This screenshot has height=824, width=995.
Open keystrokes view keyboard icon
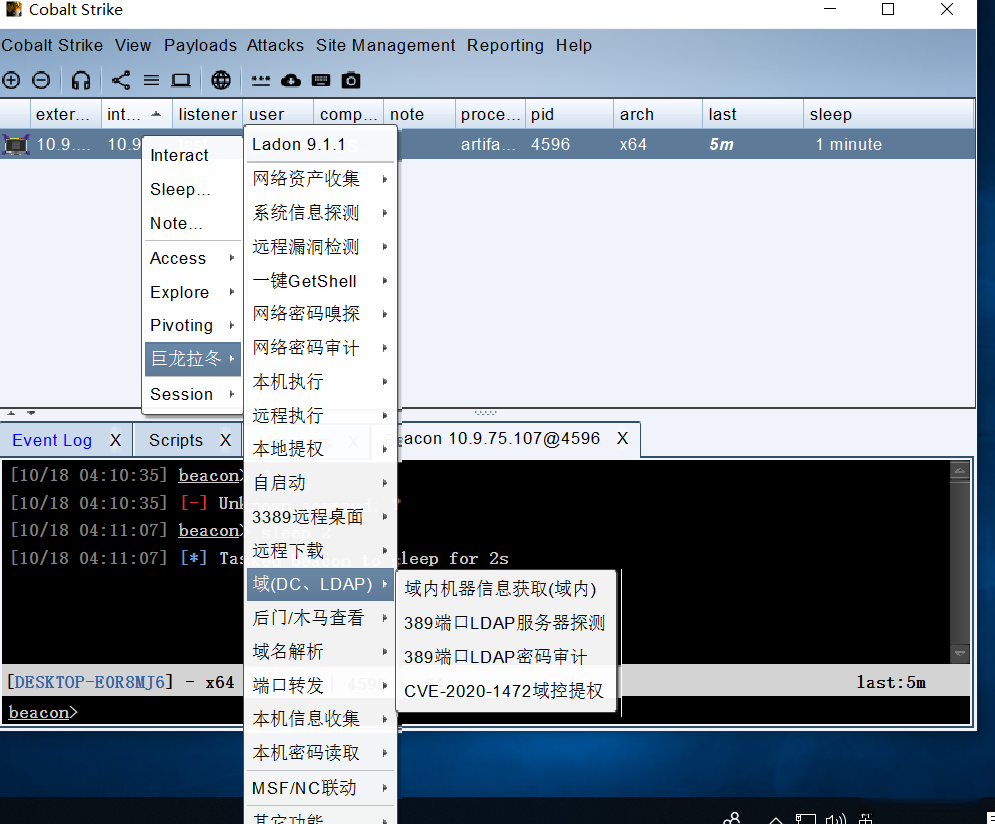pos(321,80)
